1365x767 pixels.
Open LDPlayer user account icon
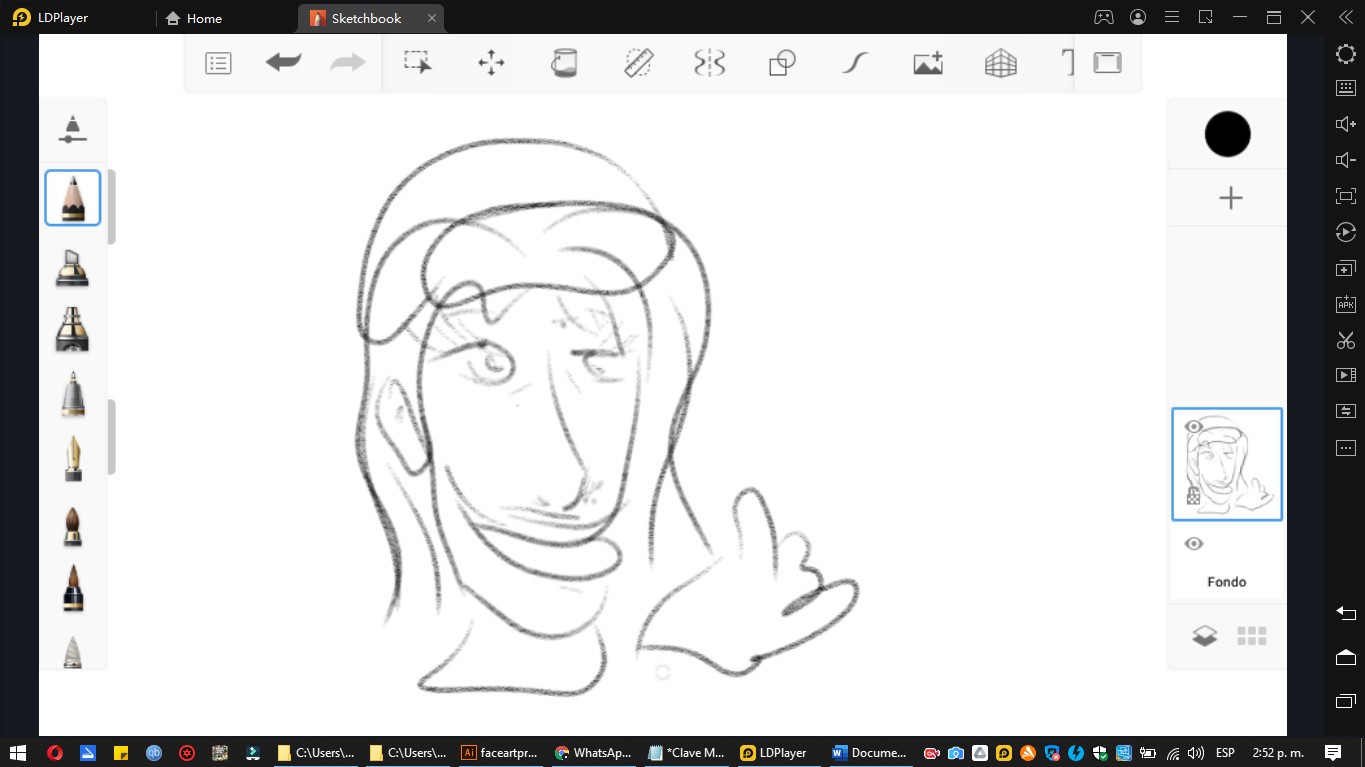(1138, 17)
